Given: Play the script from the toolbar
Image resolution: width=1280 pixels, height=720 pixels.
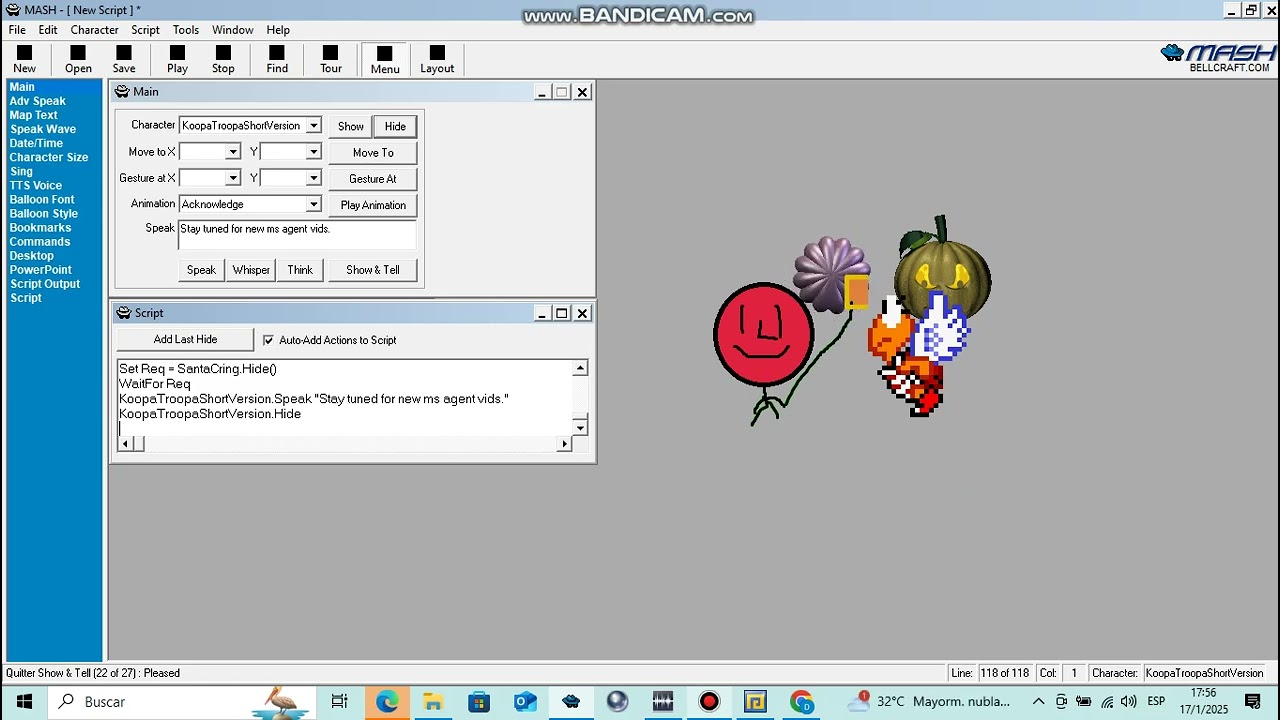Looking at the screenshot, I should coord(177,59).
